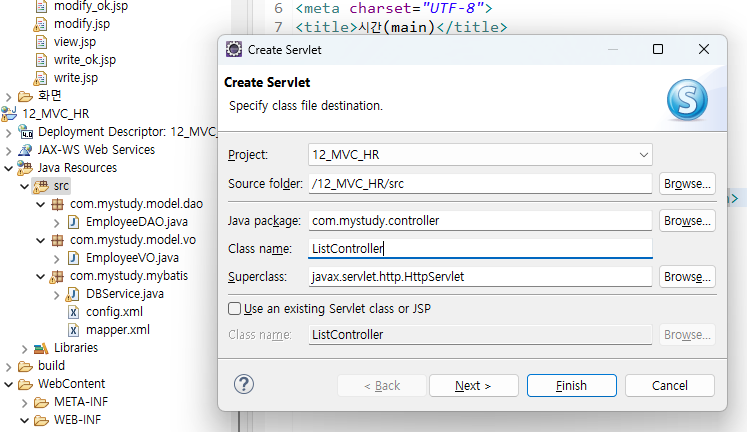
Task: Open help via the question mark icon
Action: (244, 384)
